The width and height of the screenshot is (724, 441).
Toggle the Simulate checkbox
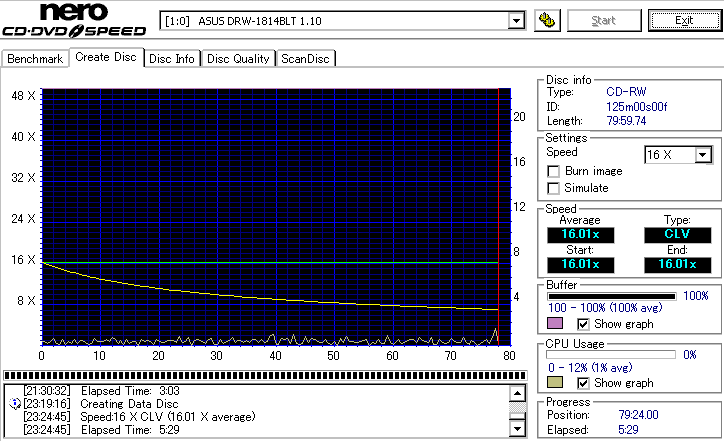click(x=554, y=188)
